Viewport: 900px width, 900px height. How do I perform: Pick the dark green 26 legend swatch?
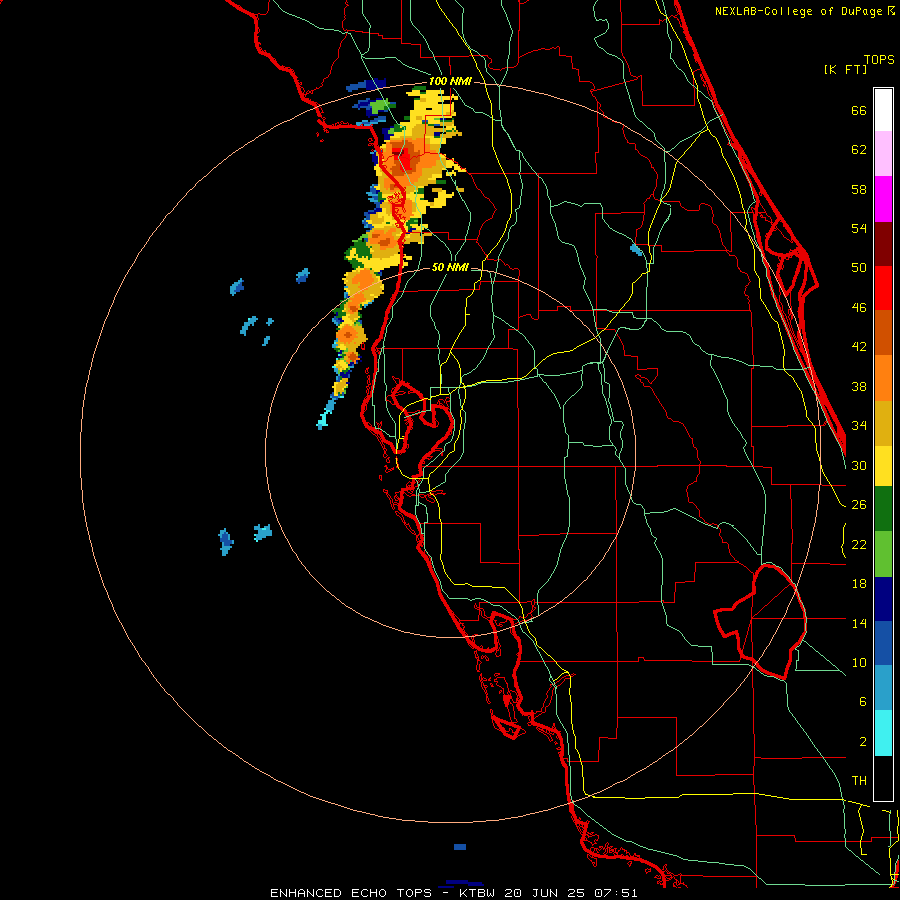[883, 509]
